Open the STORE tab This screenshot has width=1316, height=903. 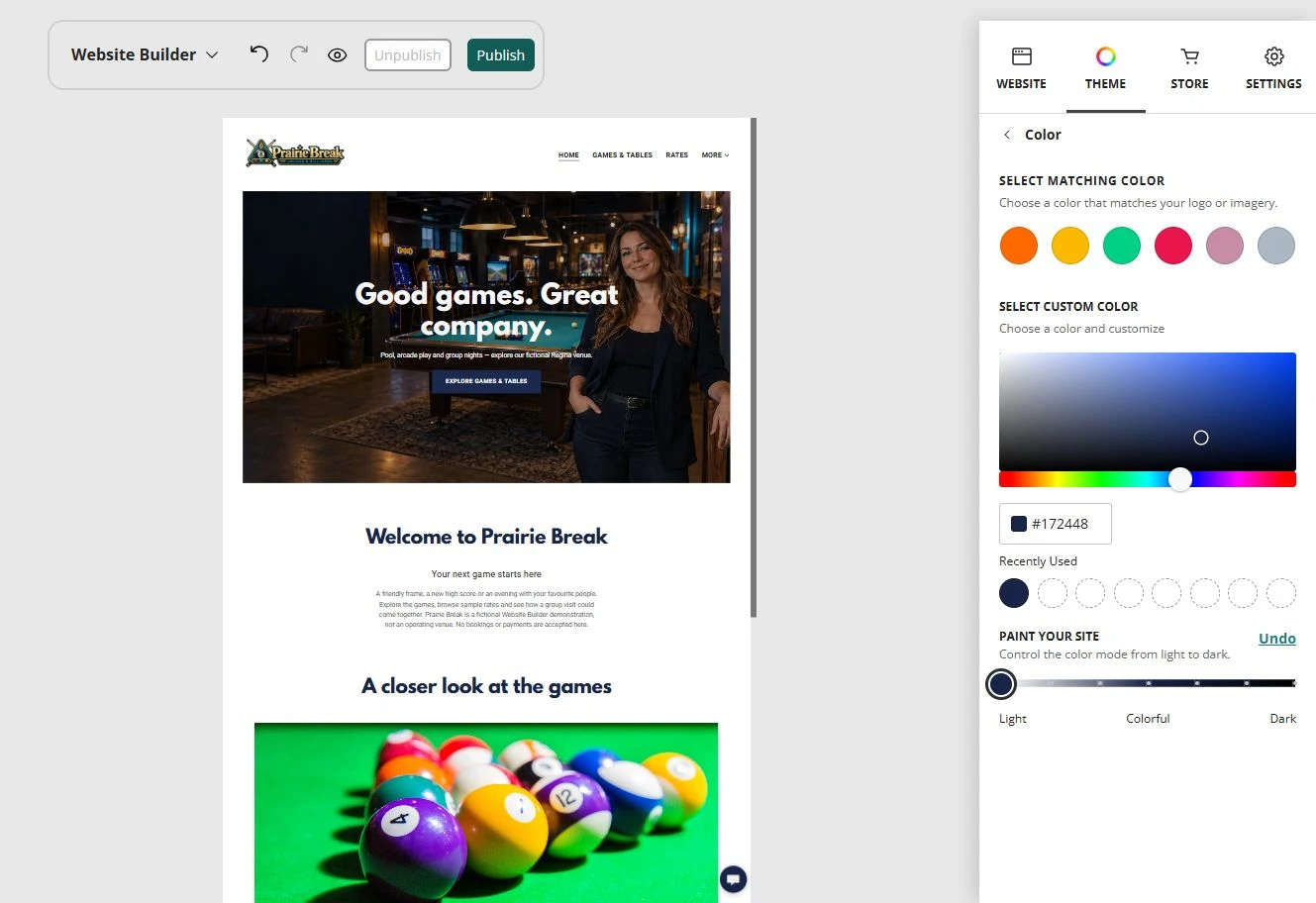(x=1189, y=68)
